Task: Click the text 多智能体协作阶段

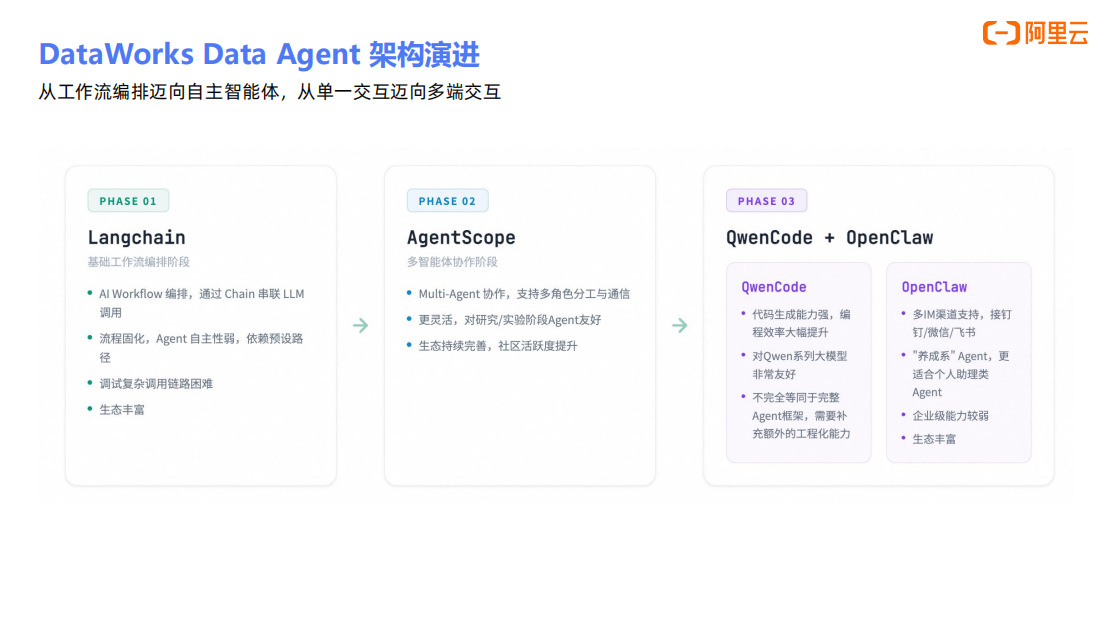Action: click(x=453, y=262)
